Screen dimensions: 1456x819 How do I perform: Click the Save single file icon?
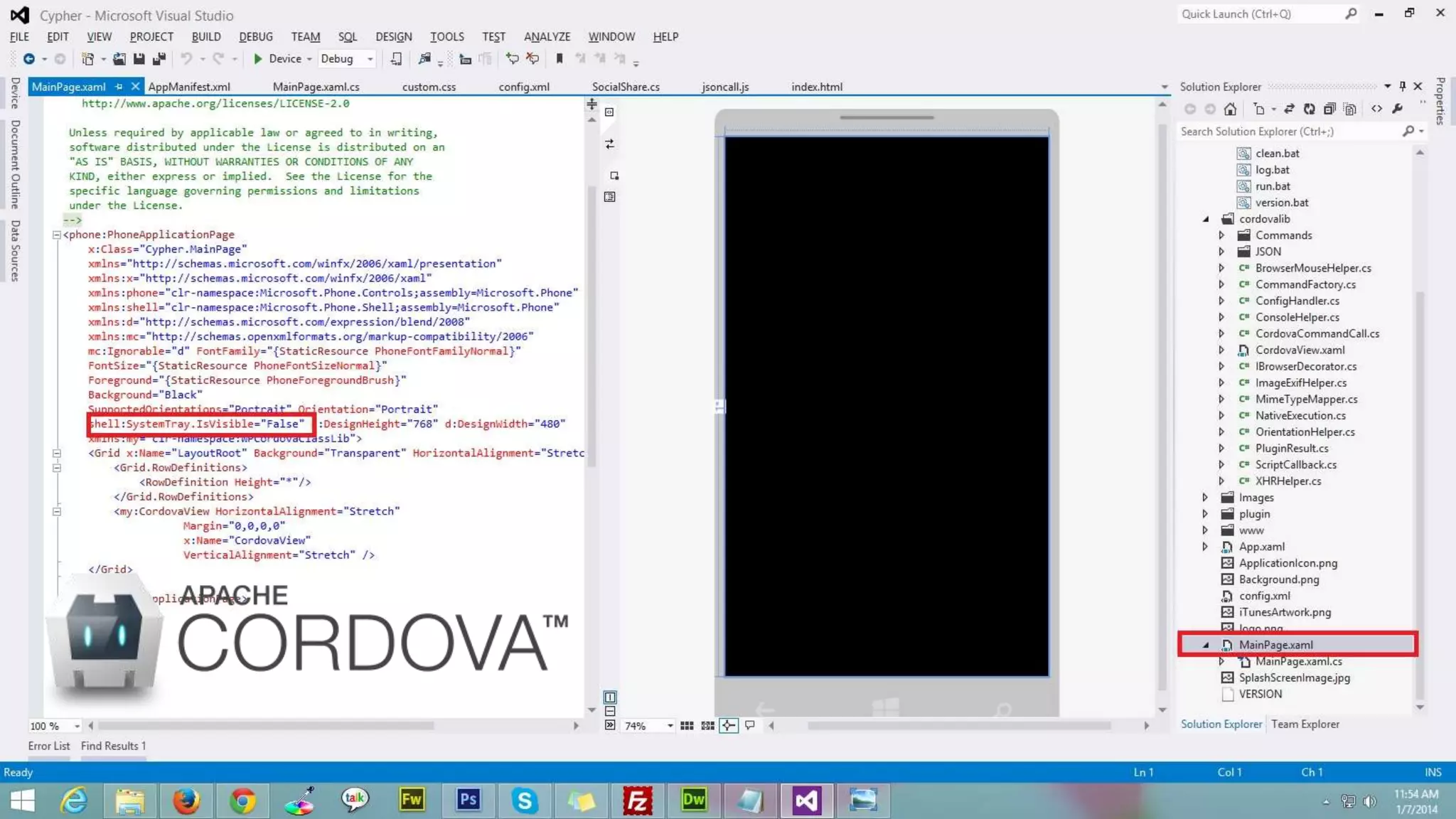click(x=139, y=59)
